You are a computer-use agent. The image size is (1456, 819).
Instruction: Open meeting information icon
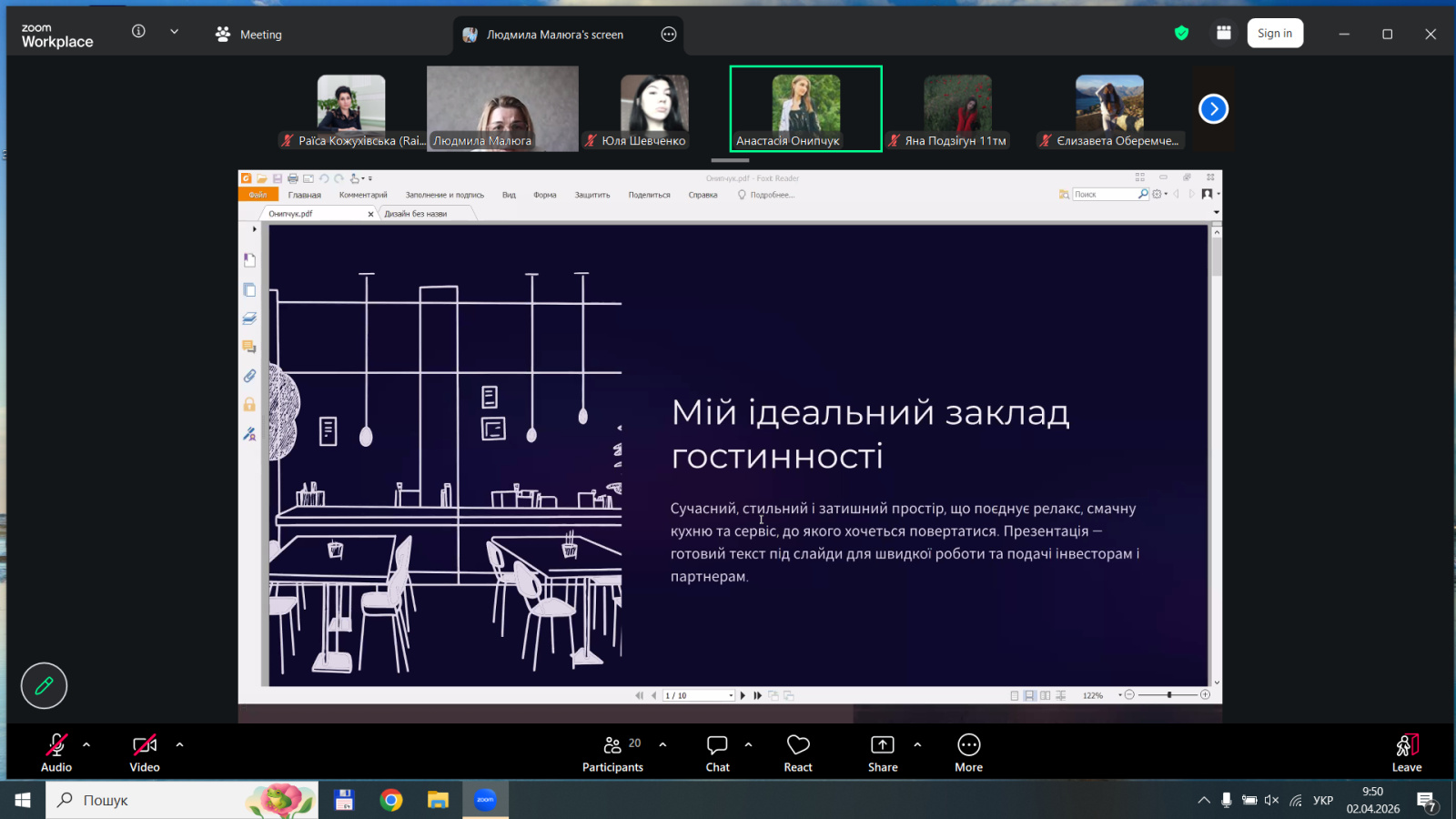click(138, 32)
